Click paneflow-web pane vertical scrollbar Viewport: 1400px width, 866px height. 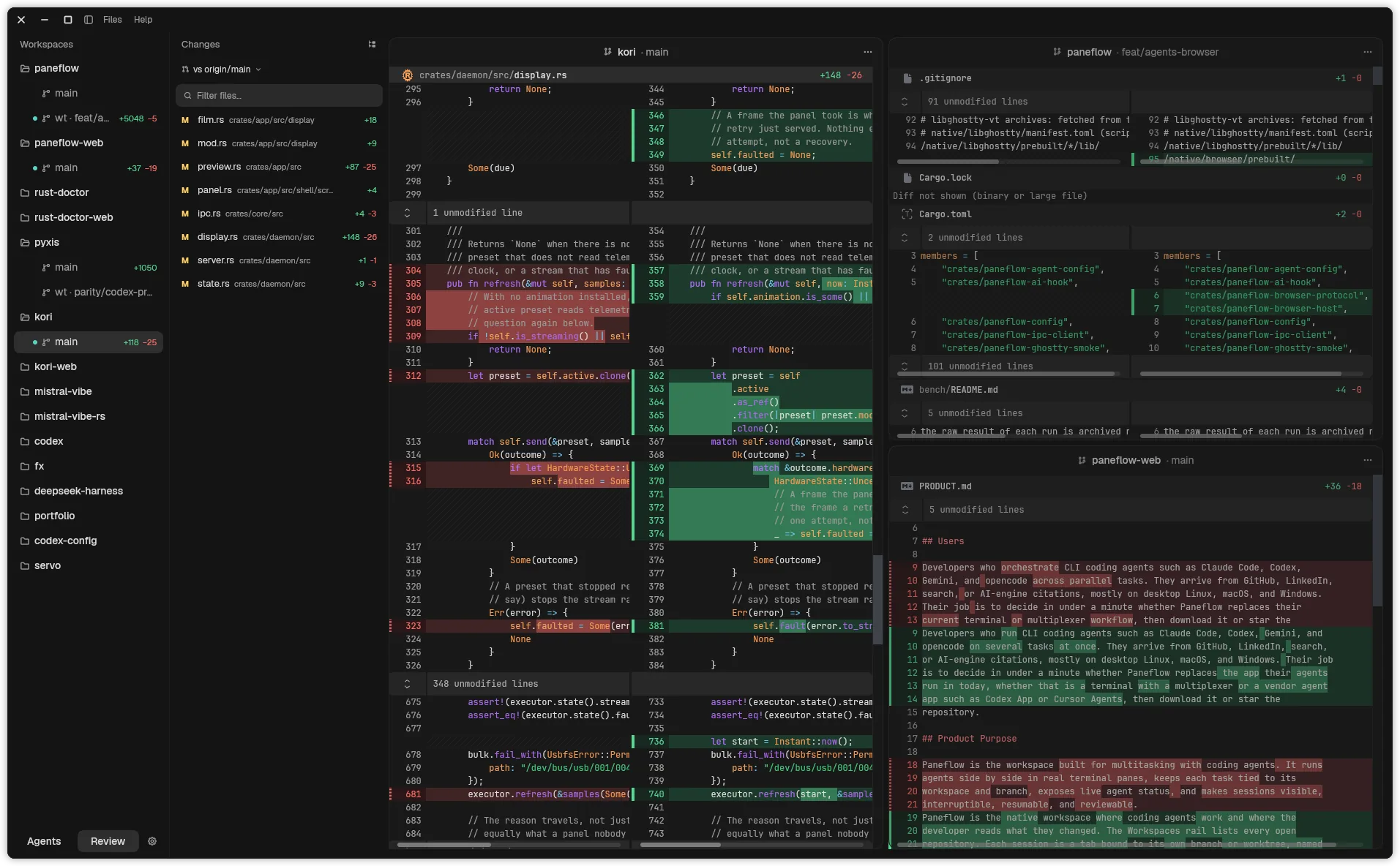point(1377,541)
